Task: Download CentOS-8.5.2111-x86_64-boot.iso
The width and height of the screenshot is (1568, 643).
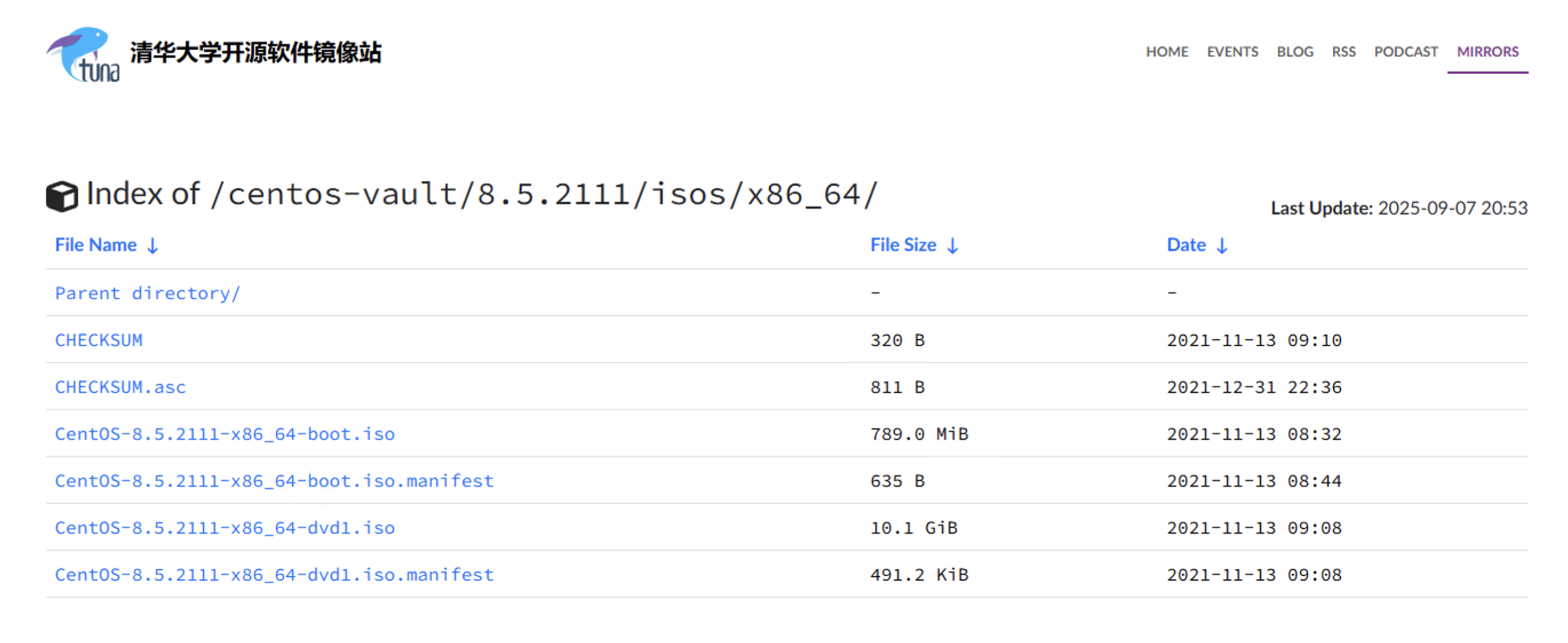Action: [x=224, y=434]
